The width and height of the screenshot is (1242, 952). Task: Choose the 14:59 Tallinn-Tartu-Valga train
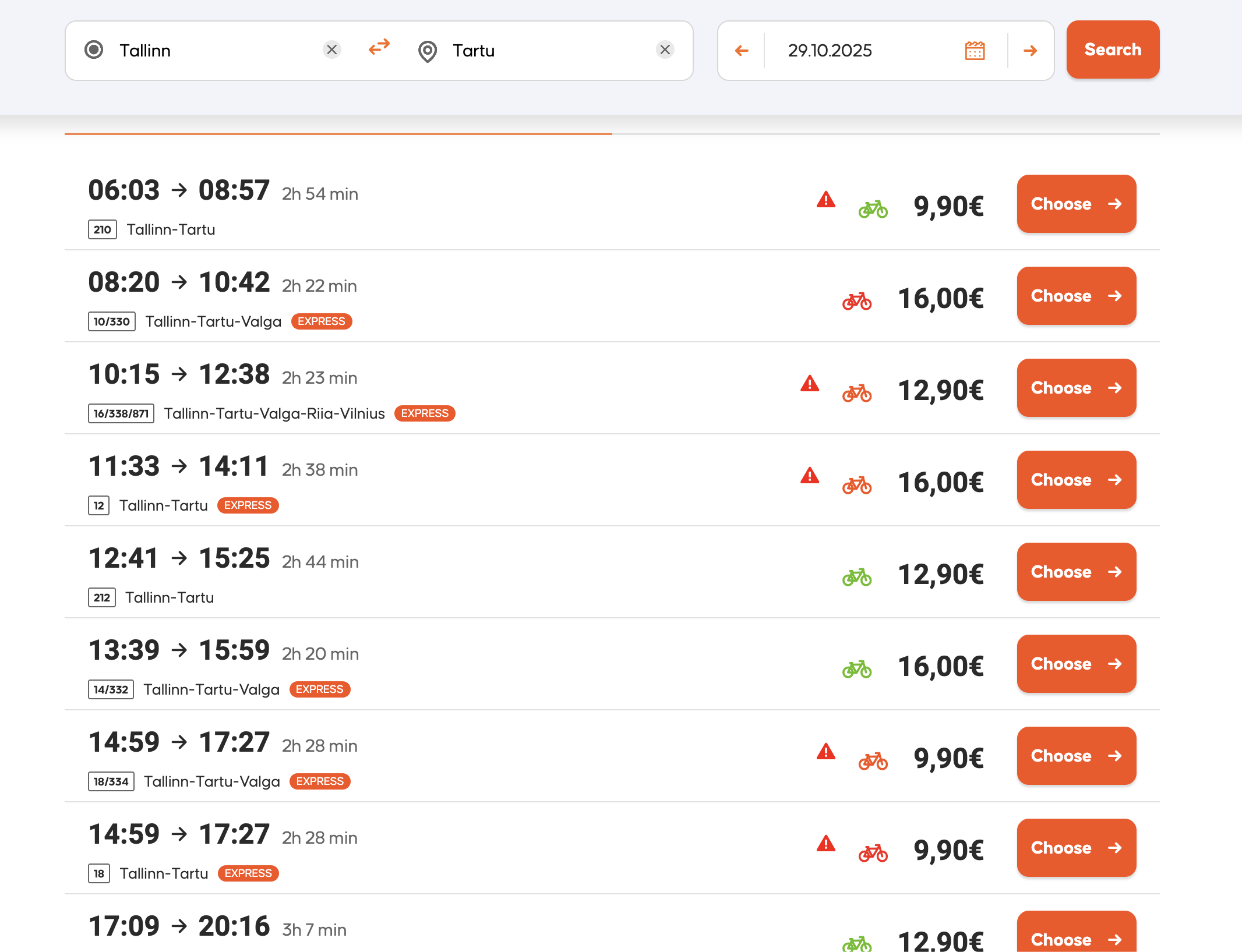click(x=1076, y=756)
